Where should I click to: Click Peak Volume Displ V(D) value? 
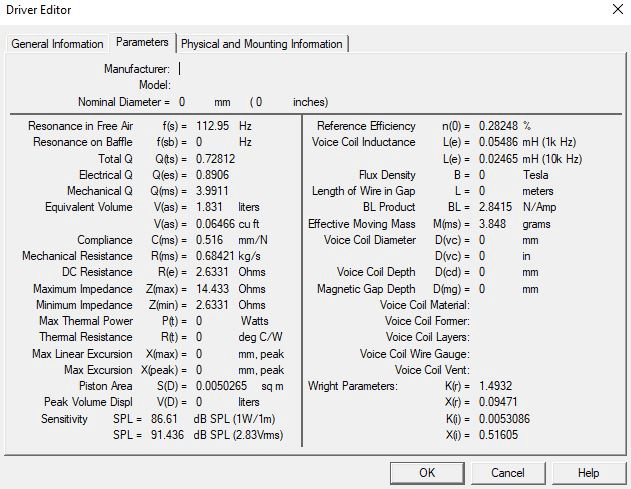[x=199, y=402]
